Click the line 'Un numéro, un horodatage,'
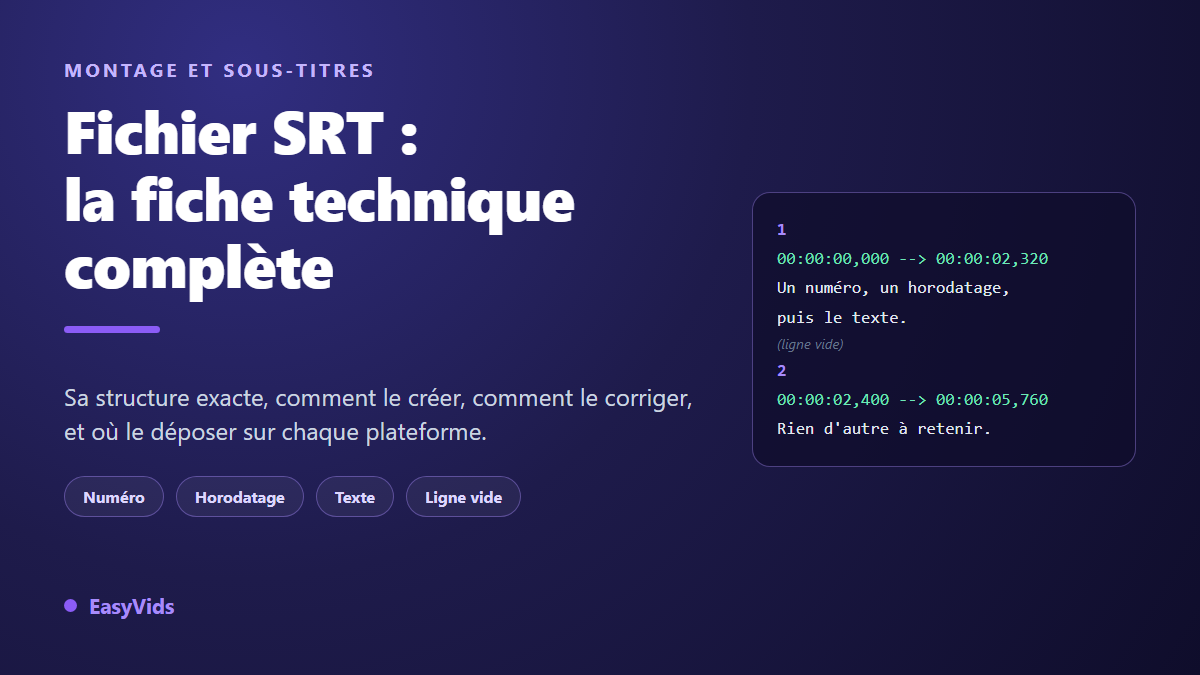1200x675 pixels. [x=894, y=288]
